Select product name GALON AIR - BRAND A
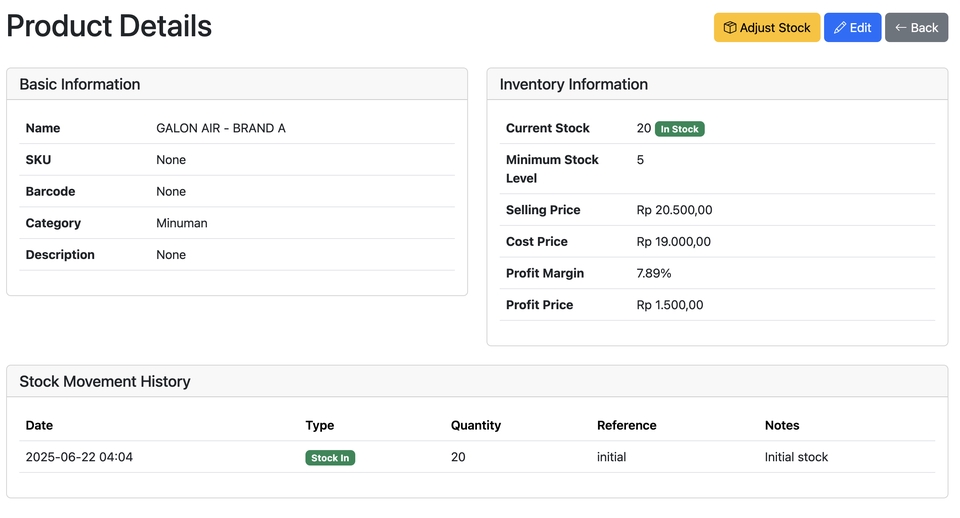 coord(221,128)
